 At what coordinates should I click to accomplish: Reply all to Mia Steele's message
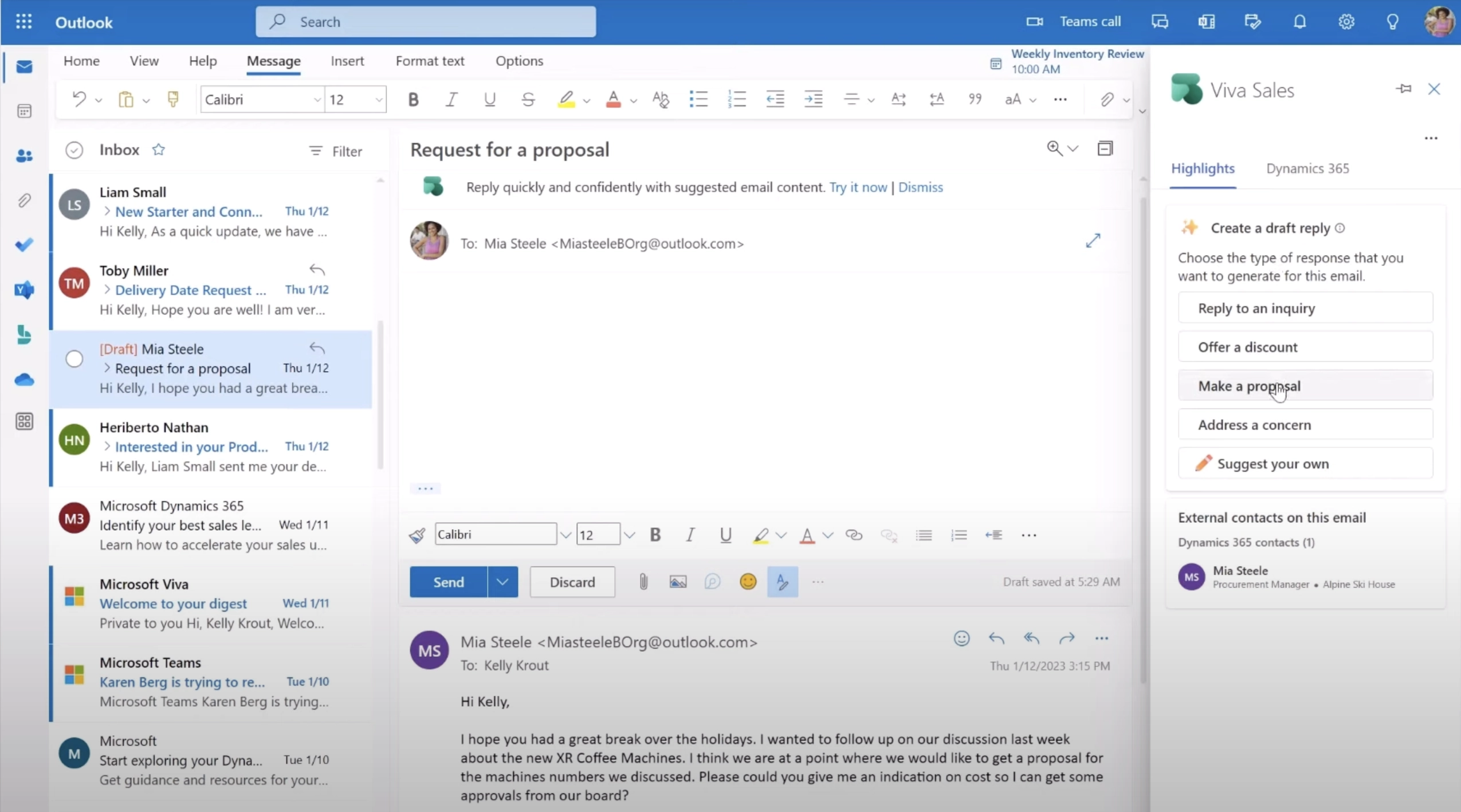click(x=1031, y=638)
